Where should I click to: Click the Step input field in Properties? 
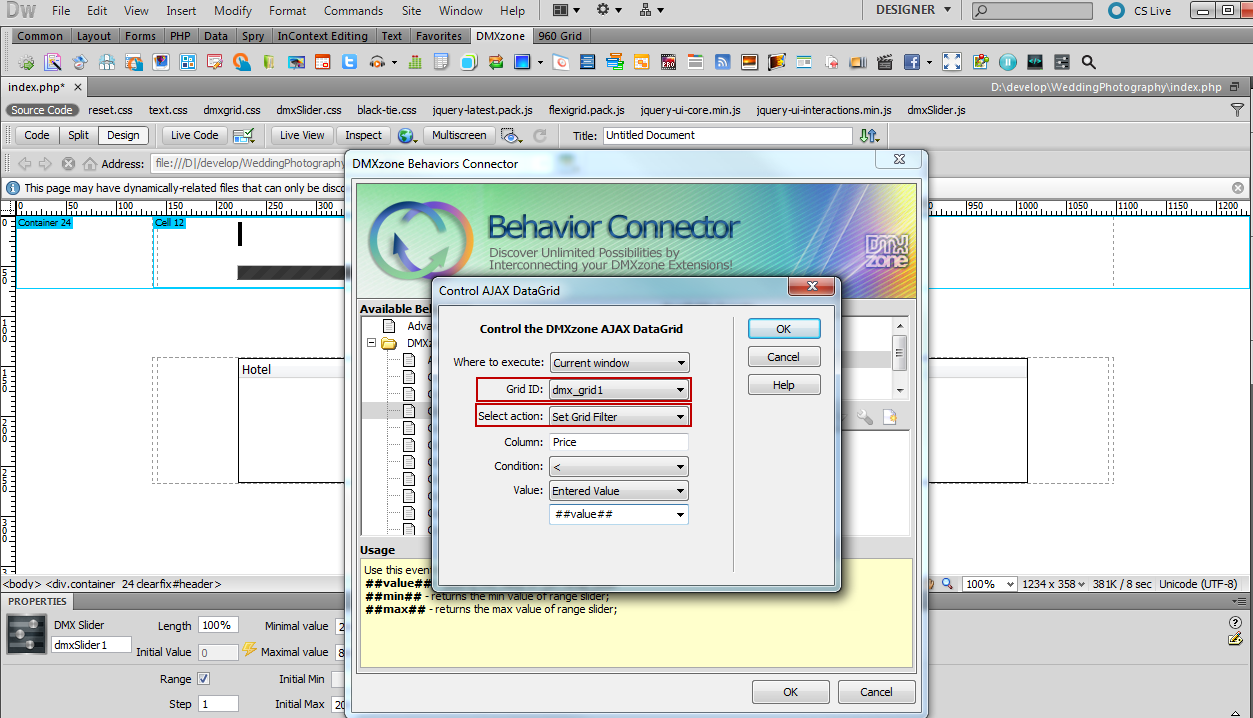(218, 704)
